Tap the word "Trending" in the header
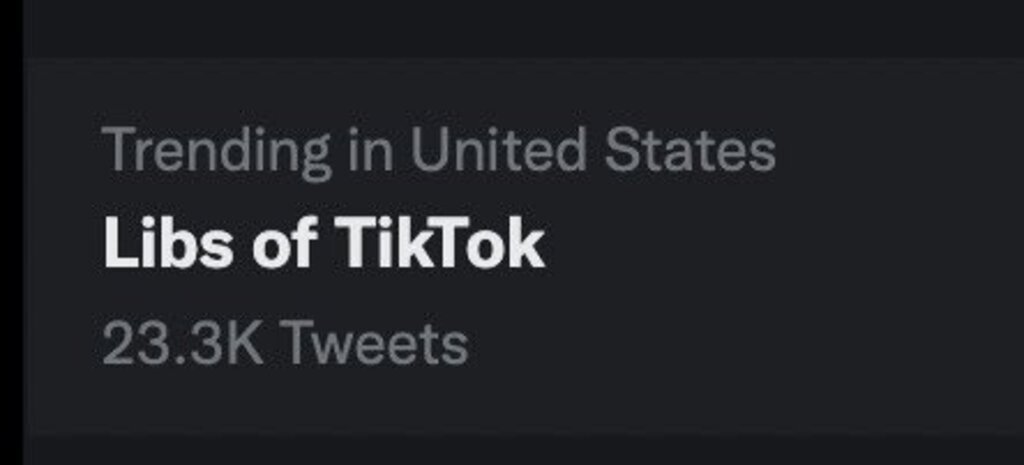1024x465 pixels. coord(216,152)
